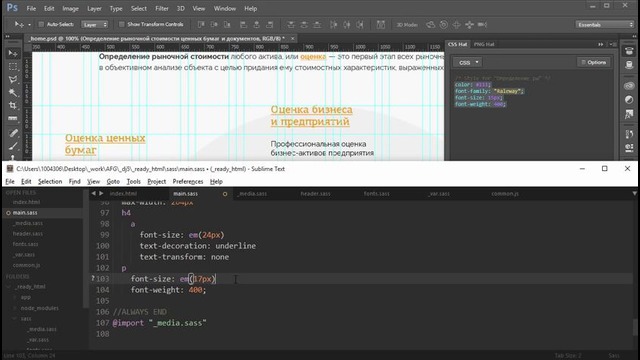Switch to the common.js editor tab
Screen dimensions: 640x360
[505, 193]
